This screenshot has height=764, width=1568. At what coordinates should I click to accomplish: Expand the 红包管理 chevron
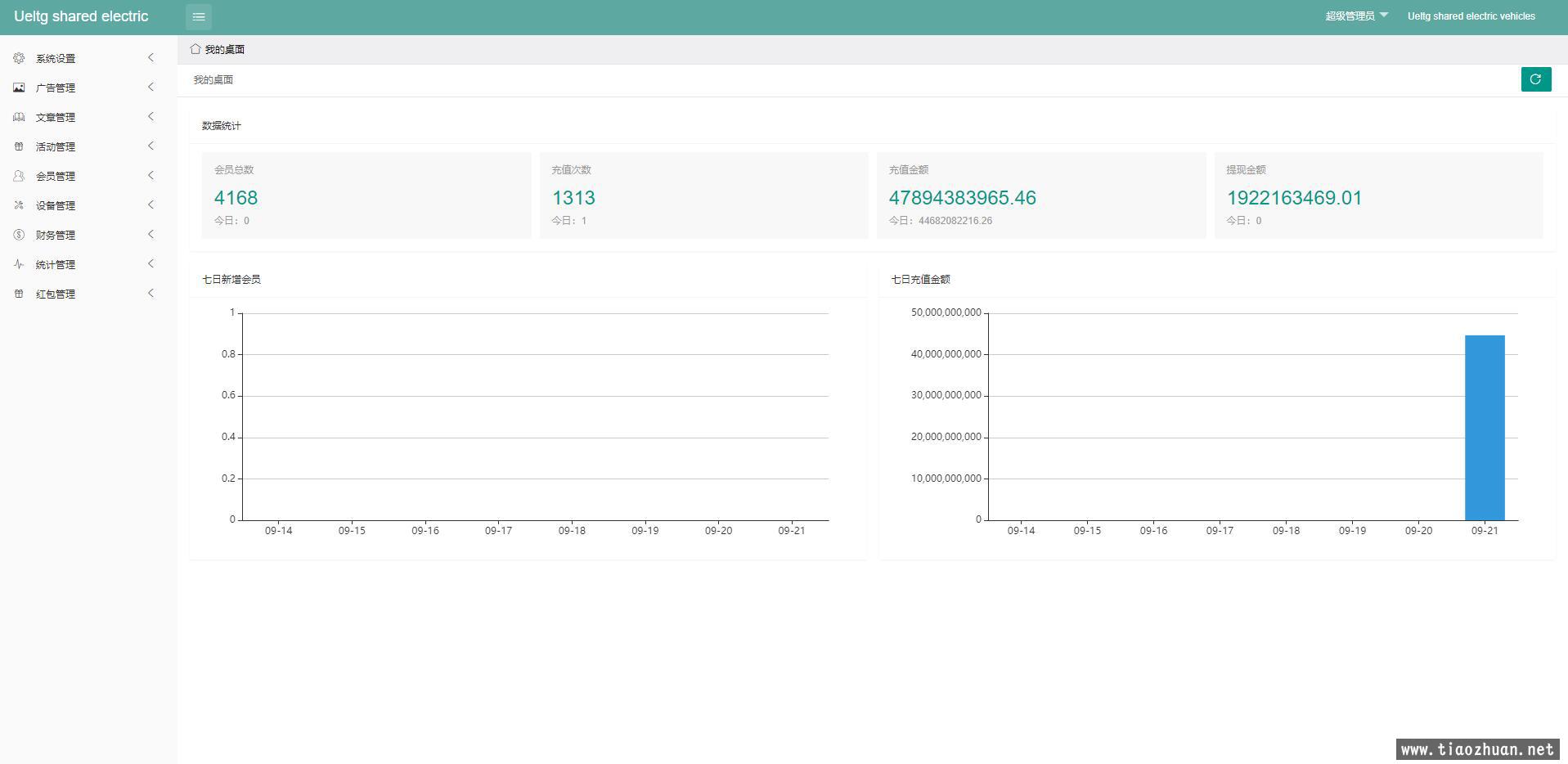coord(151,293)
